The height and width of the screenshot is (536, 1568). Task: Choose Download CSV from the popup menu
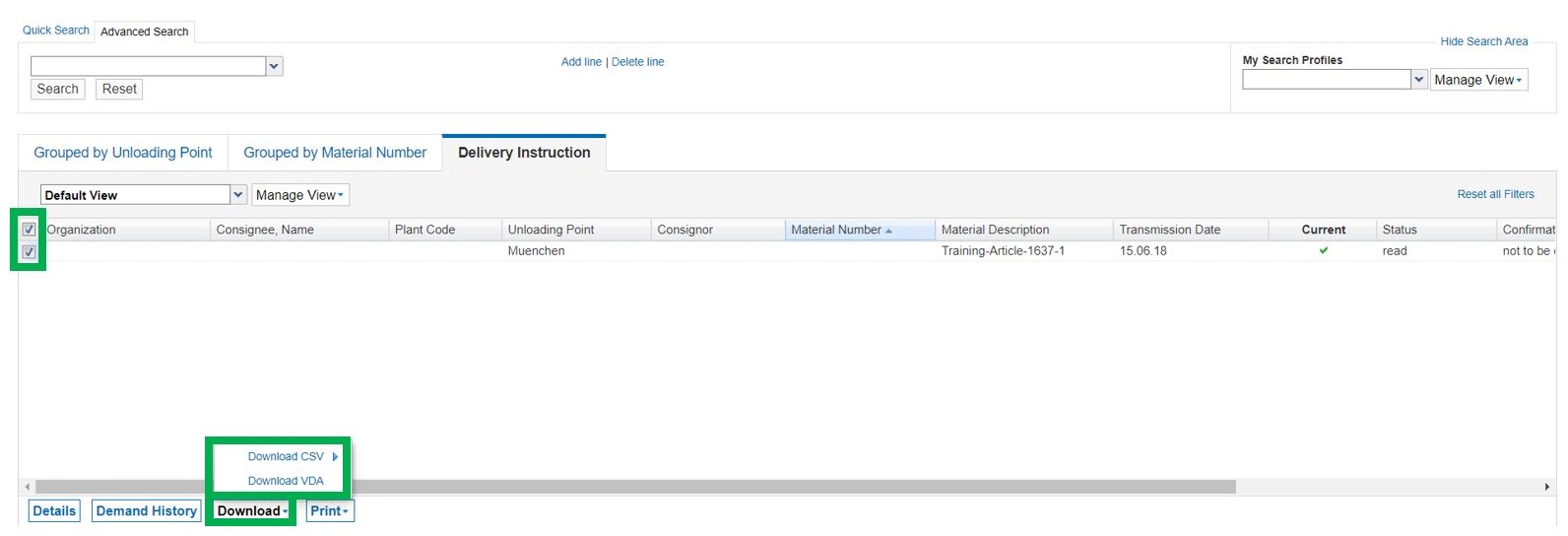pos(286,456)
